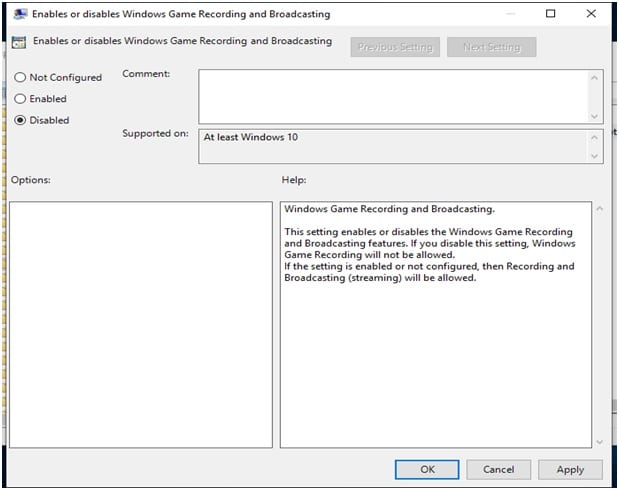Click the OK button
Viewport: 619px width, 490px height.
[427, 469]
